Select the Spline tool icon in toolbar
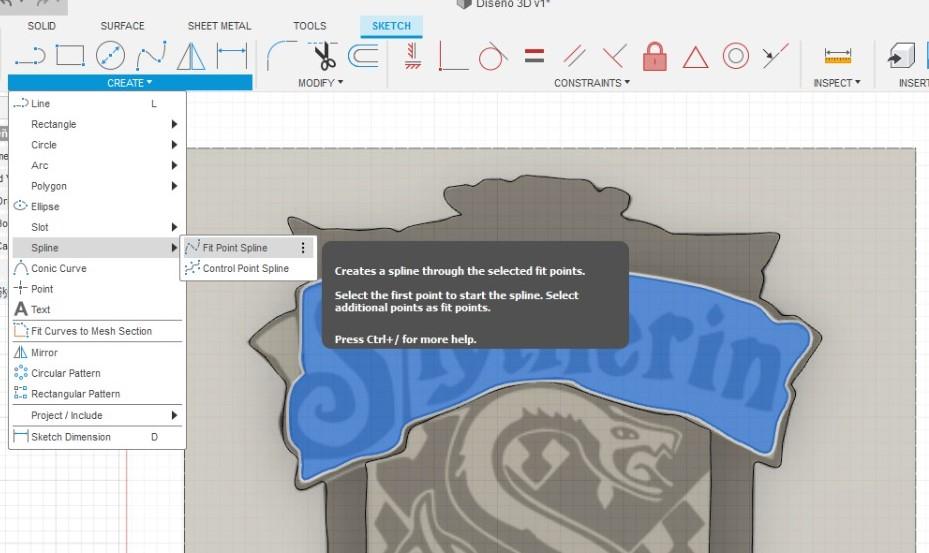This screenshot has width=929, height=553. point(151,56)
